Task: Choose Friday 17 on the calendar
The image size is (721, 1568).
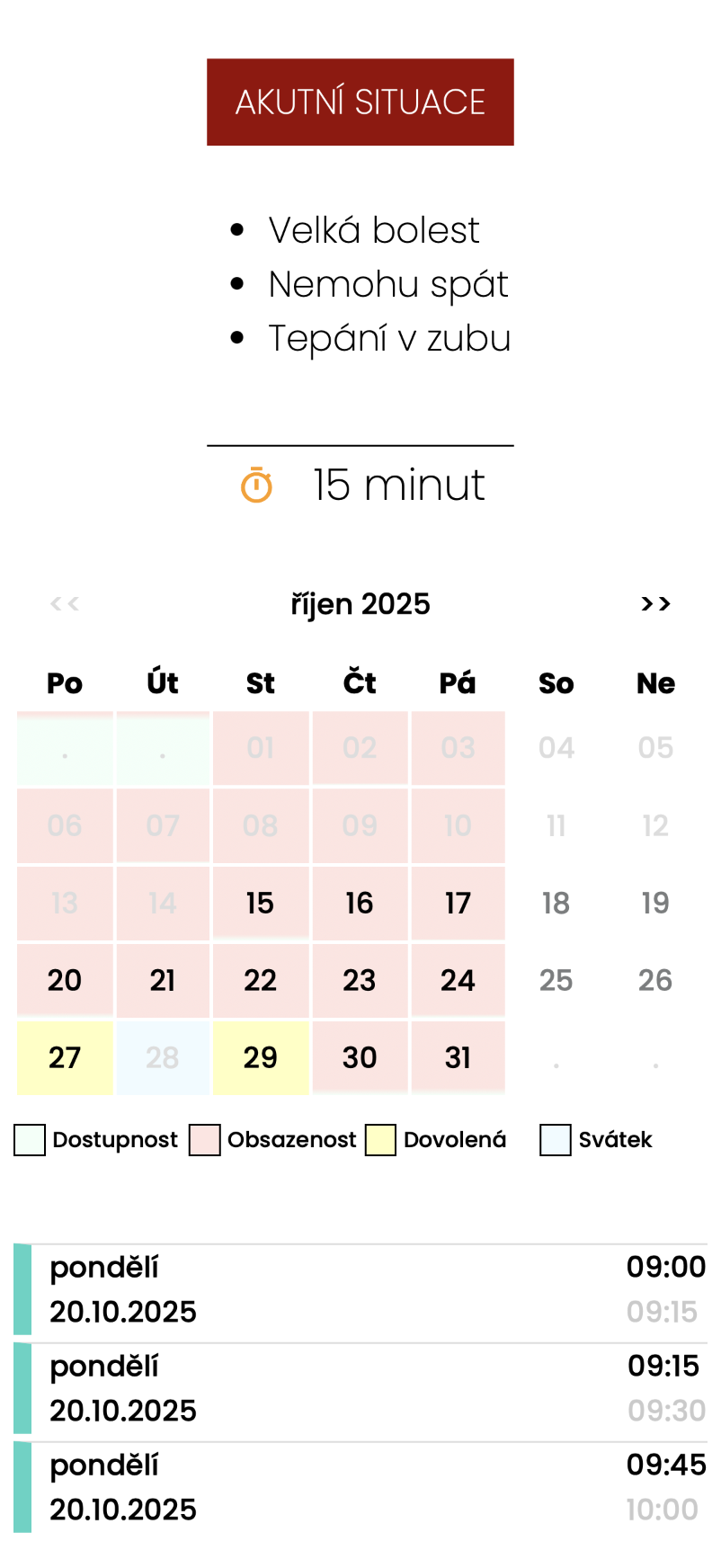Action: [x=458, y=903]
